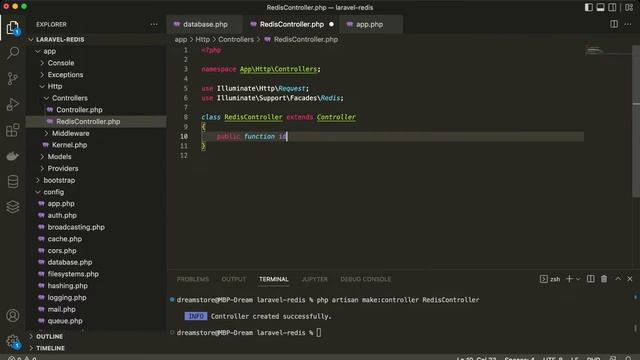Collapse the config folder
Screen dimensions: 640x360
96,192
